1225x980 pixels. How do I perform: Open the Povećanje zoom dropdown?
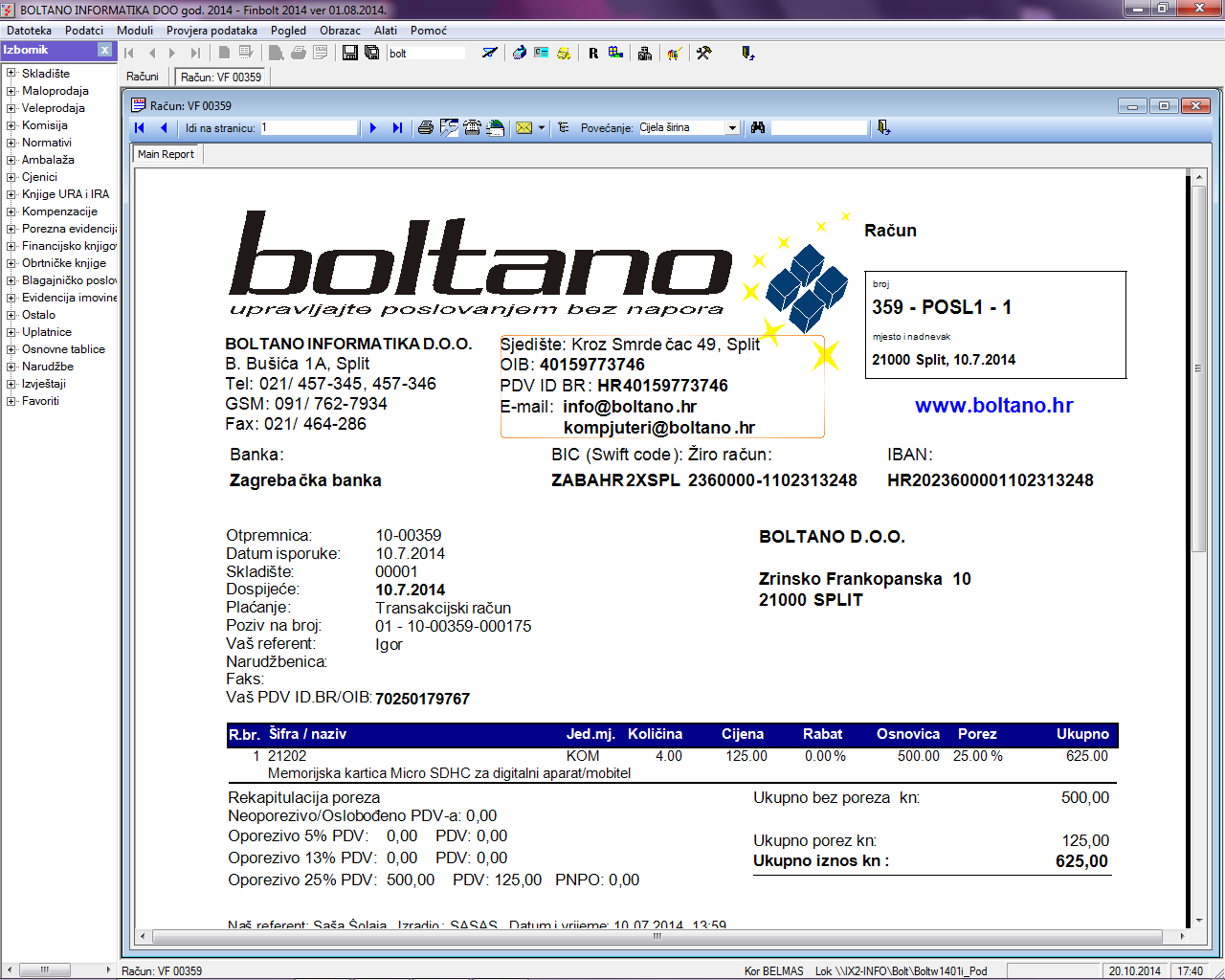[x=732, y=128]
